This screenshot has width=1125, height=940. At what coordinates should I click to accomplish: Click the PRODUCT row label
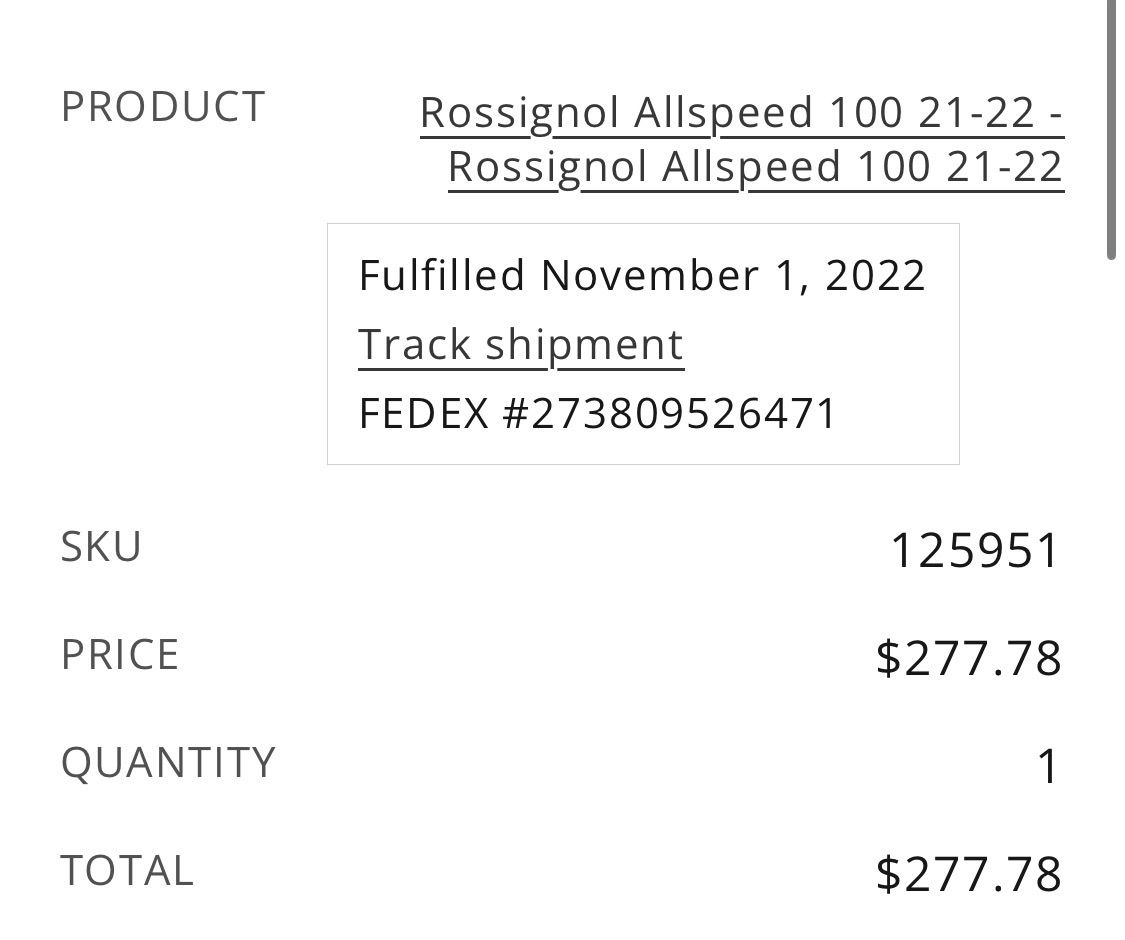[x=163, y=107]
